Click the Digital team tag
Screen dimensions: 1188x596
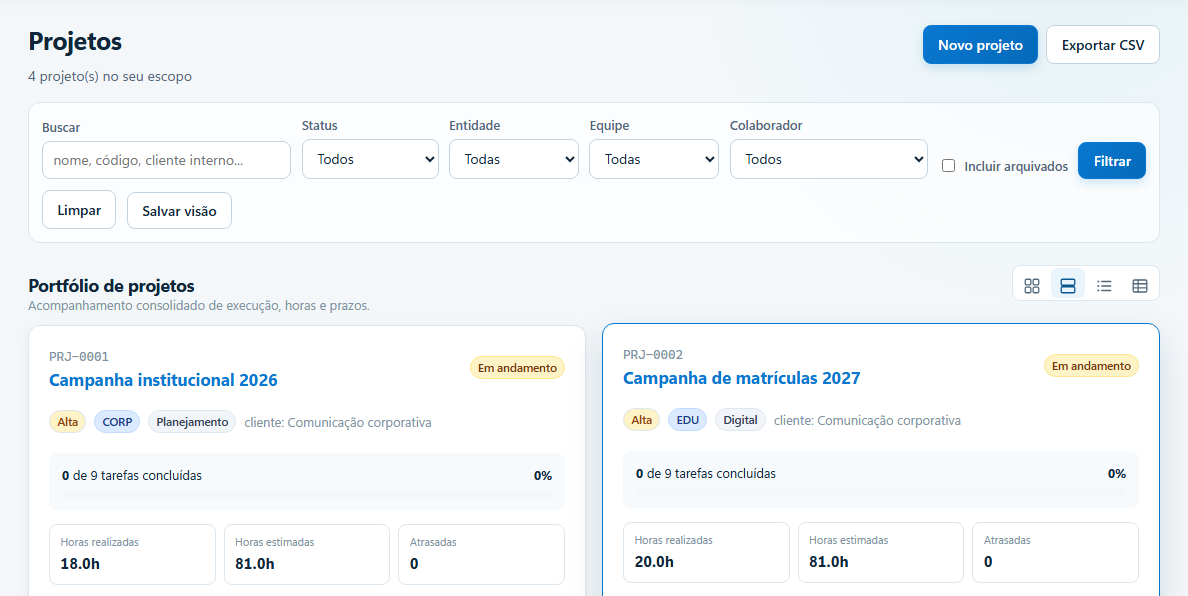[x=740, y=420]
